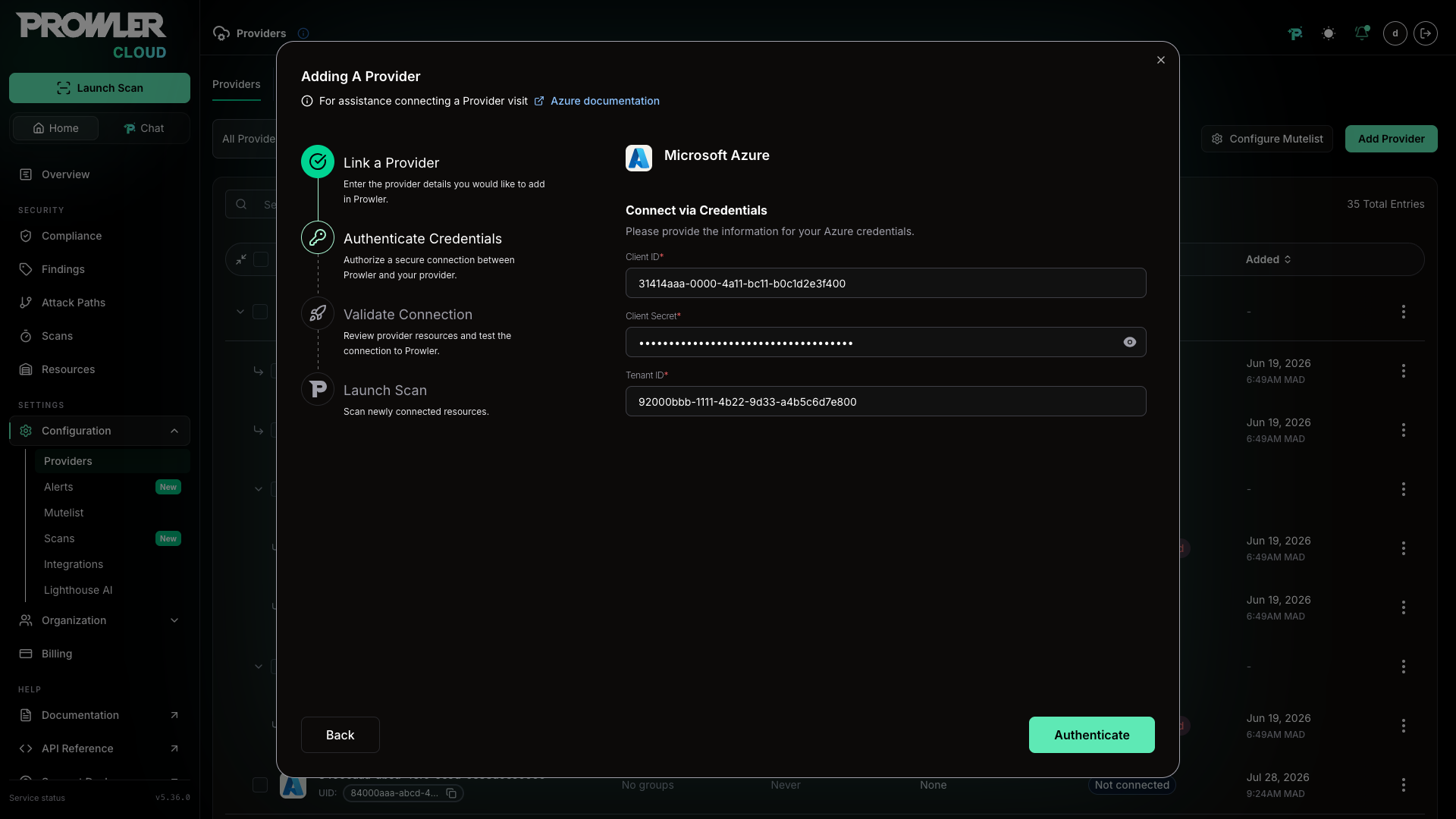This screenshot has height=819, width=1456.
Task: Copy the UID 84000aaa-abcd-4...
Action: click(451, 793)
